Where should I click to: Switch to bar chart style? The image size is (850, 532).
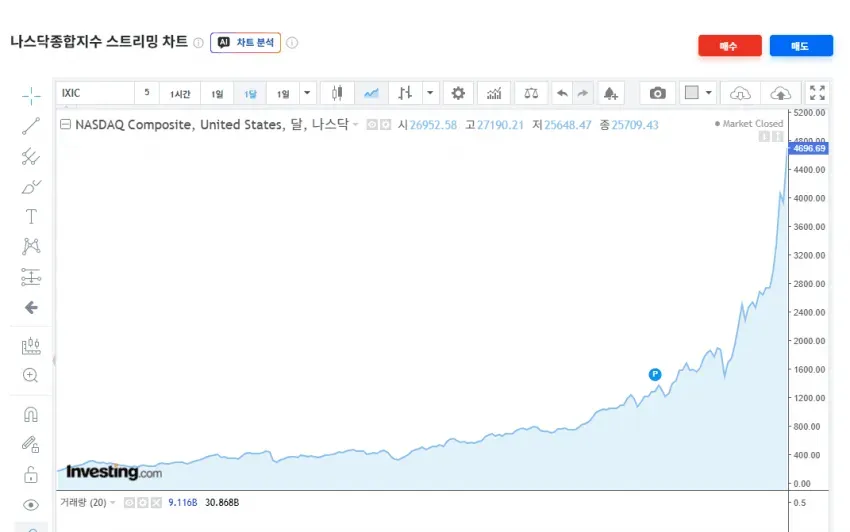coord(405,93)
